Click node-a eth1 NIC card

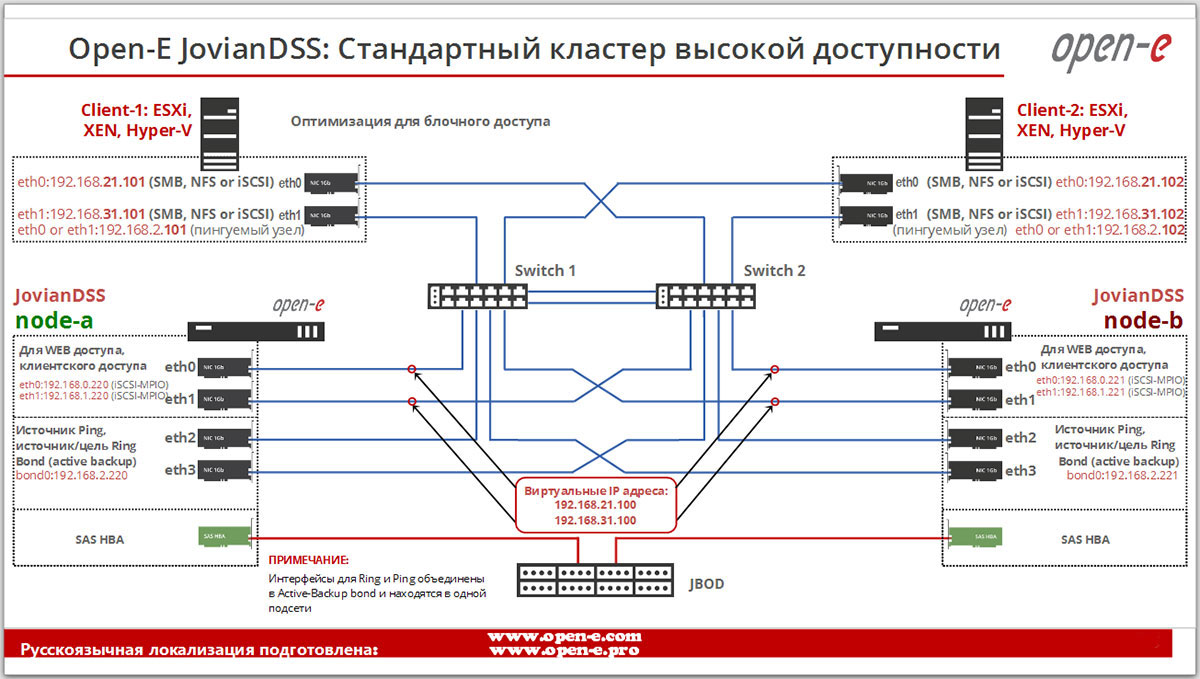coord(224,401)
